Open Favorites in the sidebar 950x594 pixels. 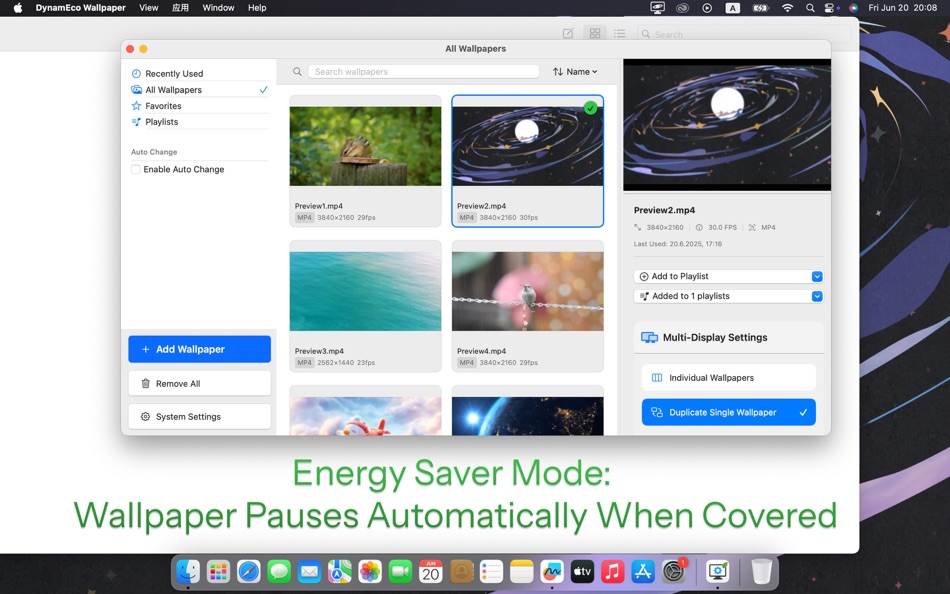(x=199, y=105)
